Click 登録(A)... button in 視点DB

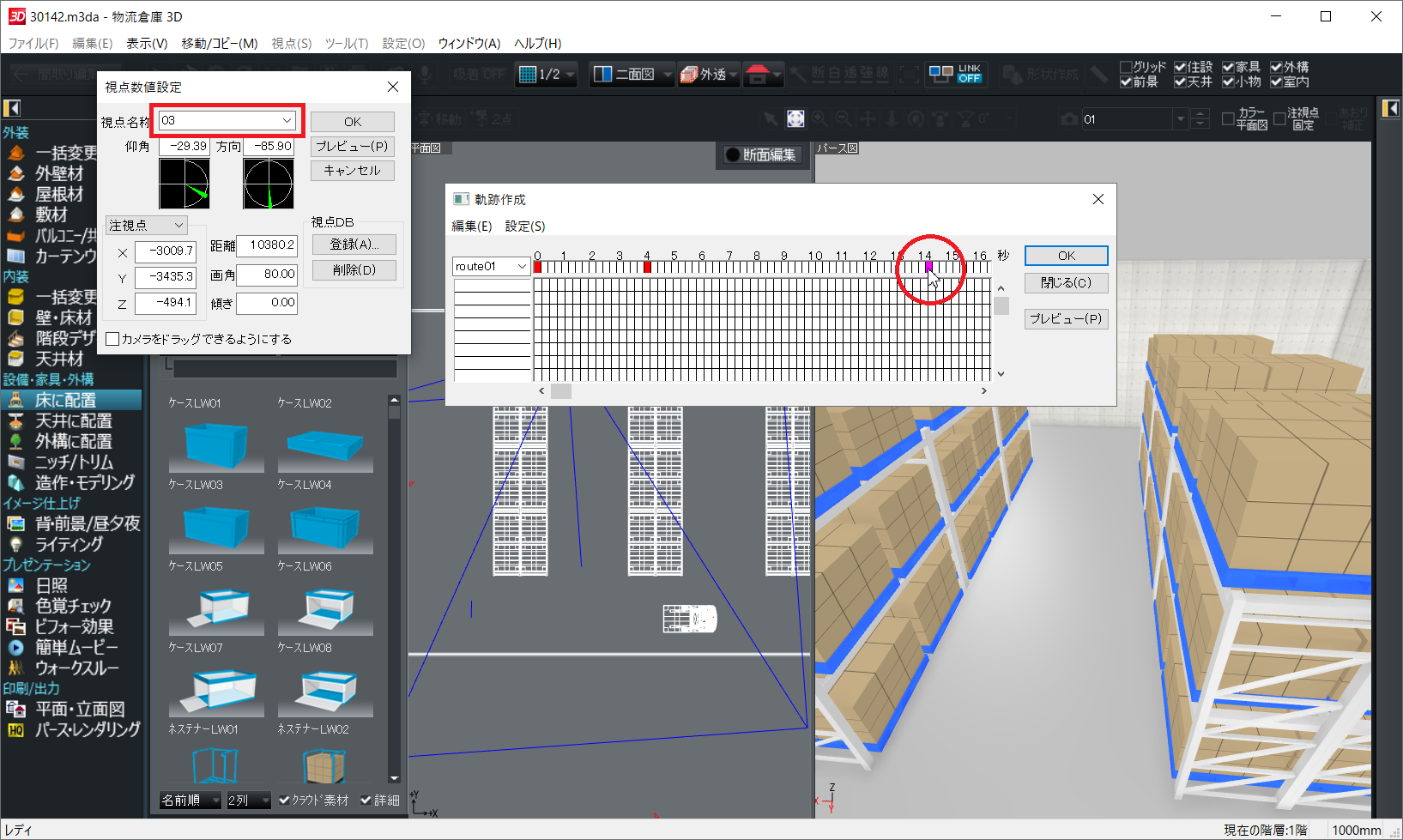point(354,245)
